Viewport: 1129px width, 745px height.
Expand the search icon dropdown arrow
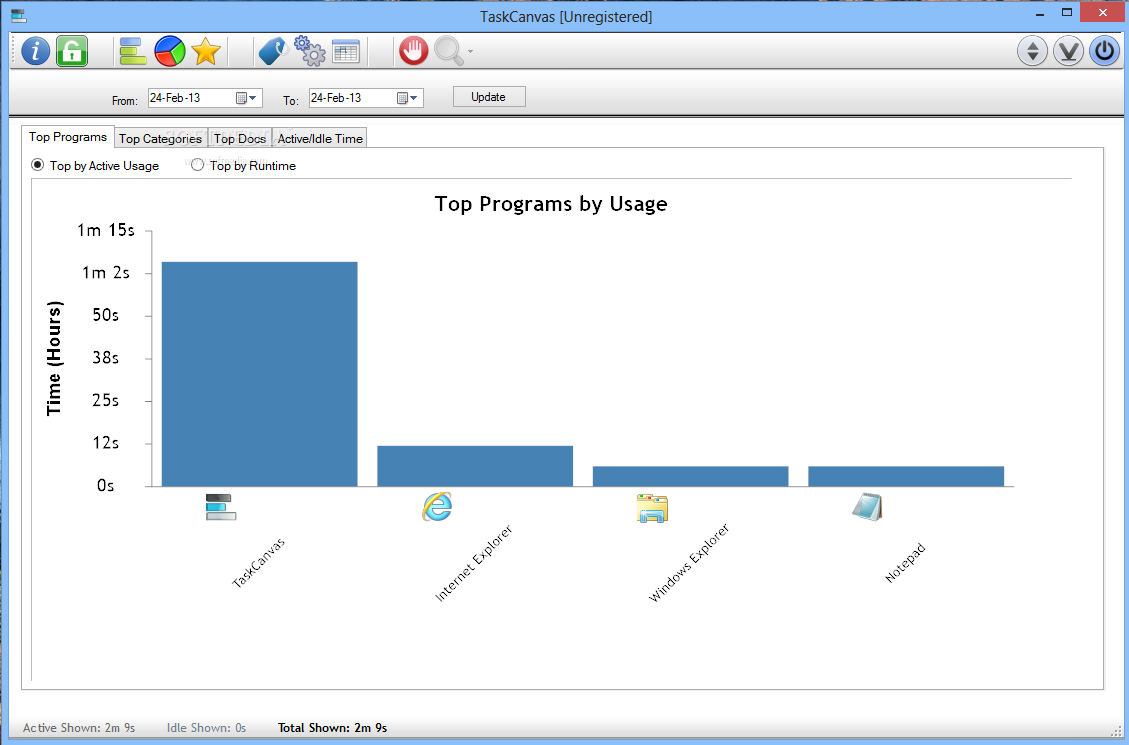click(x=470, y=52)
